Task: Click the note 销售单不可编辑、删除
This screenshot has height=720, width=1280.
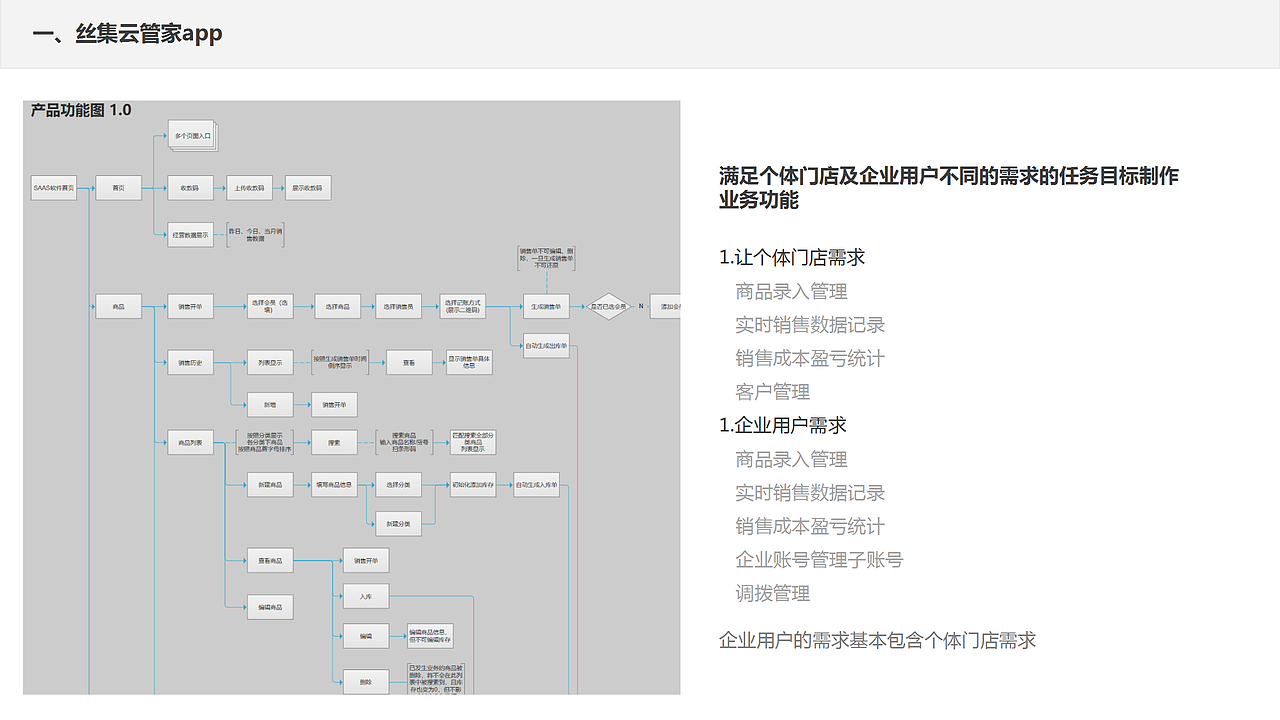Action: click(546, 258)
